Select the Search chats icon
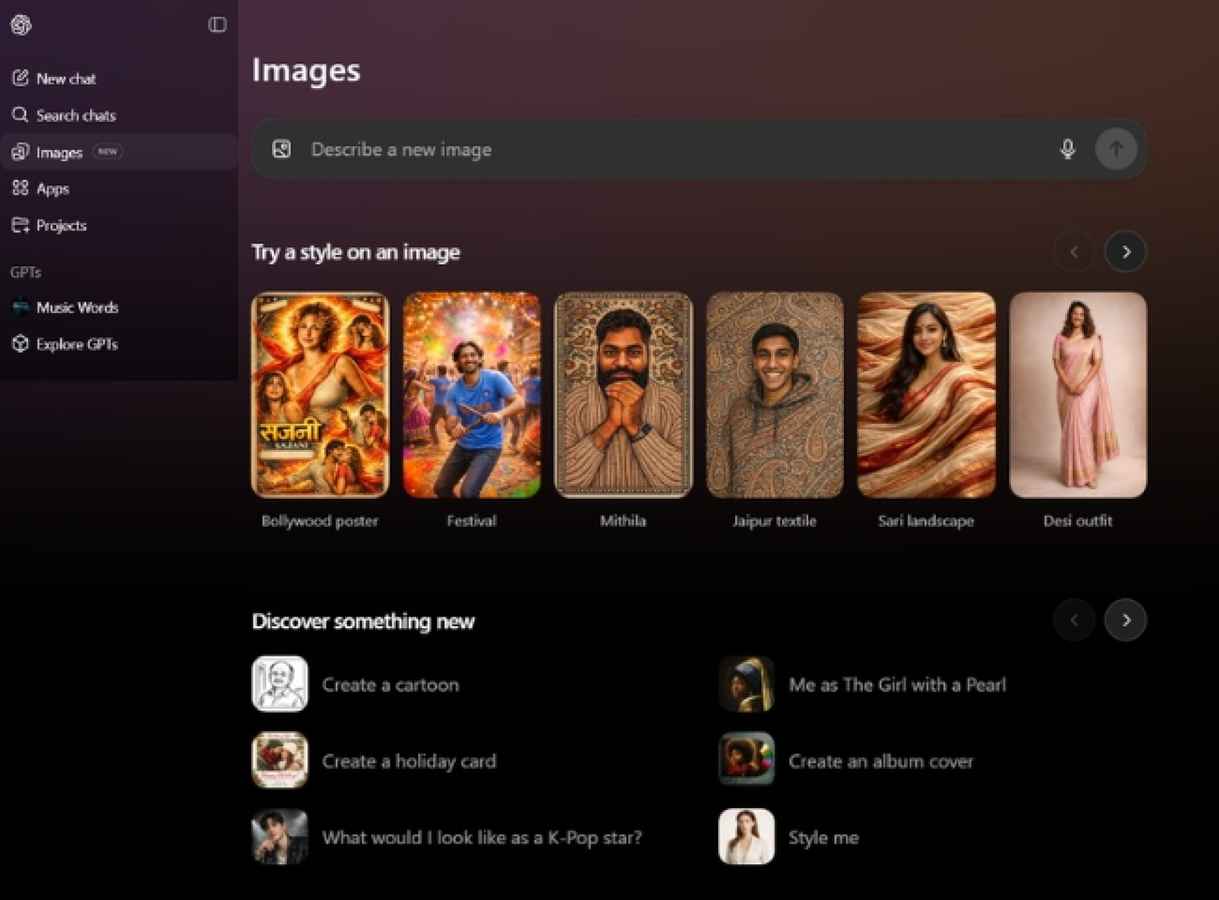This screenshot has height=900, width=1219. pyautogui.click(x=20, y=115)
